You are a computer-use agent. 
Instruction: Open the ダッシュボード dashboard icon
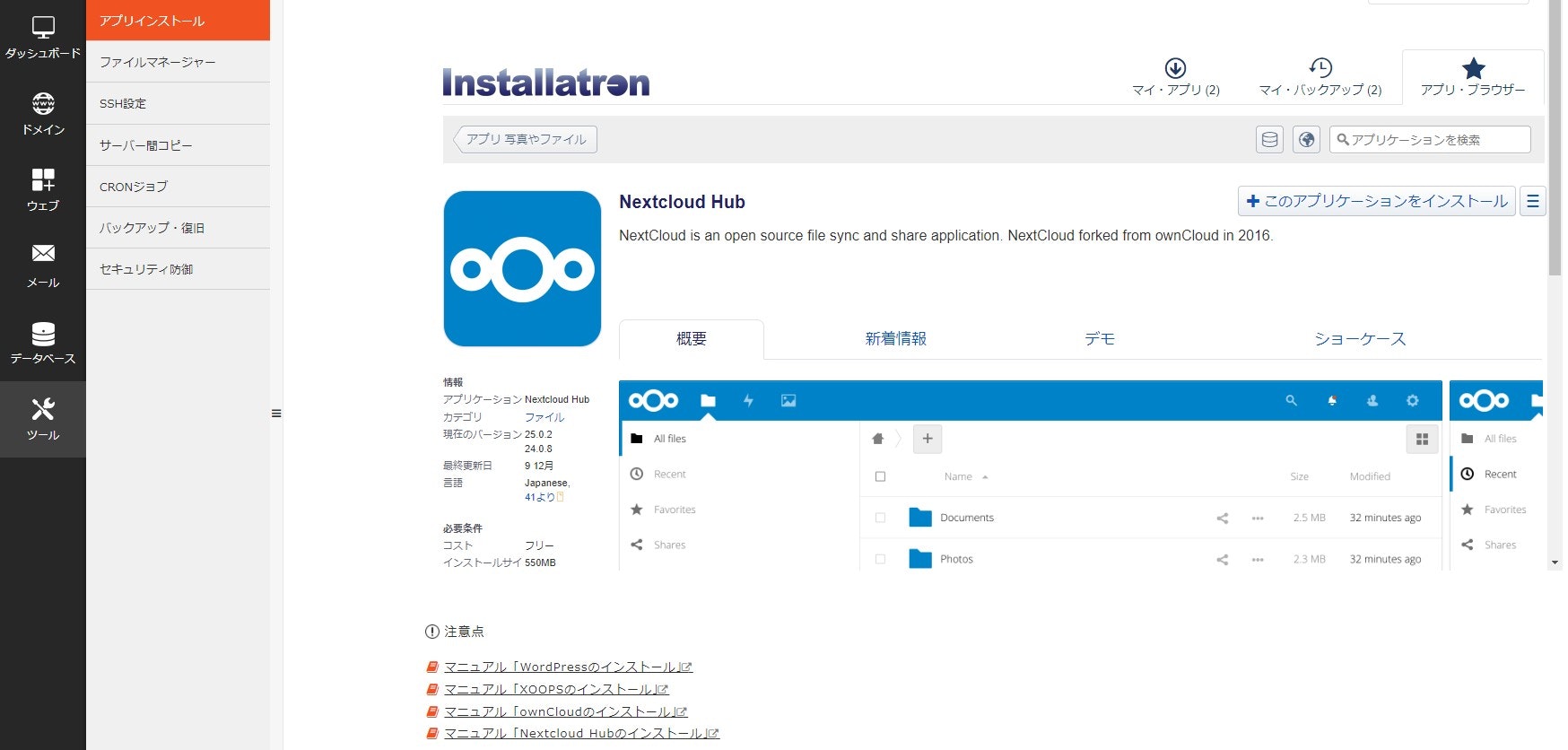(x=43, y=28)
